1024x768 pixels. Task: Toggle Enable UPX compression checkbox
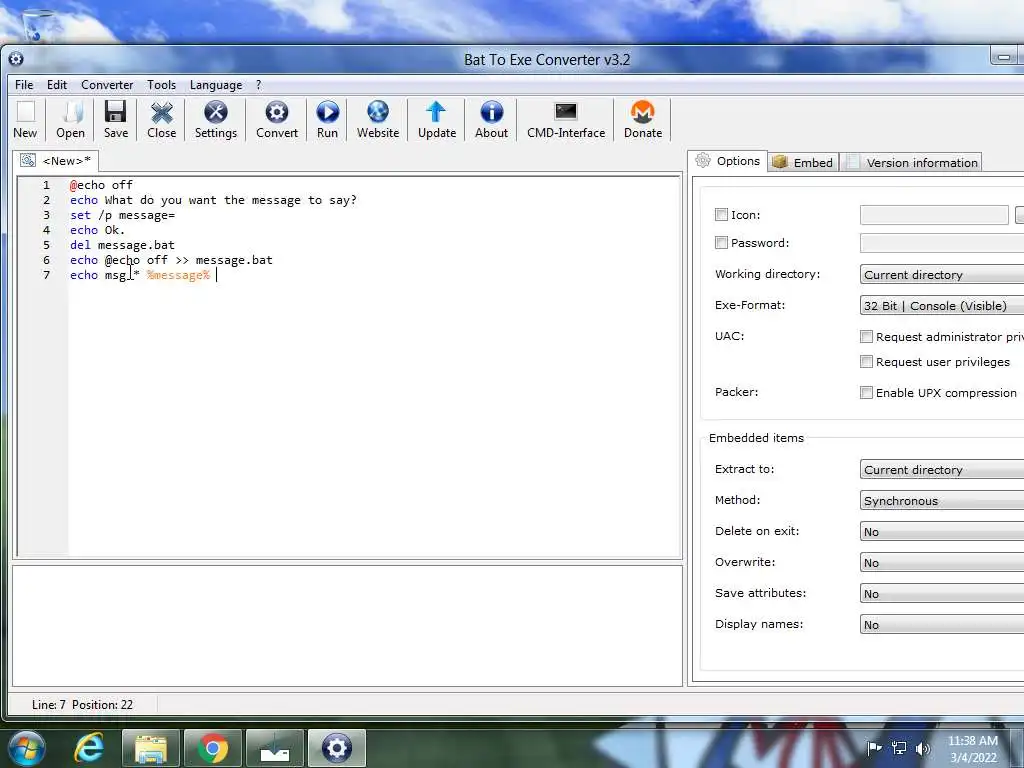tap(866, 392)
